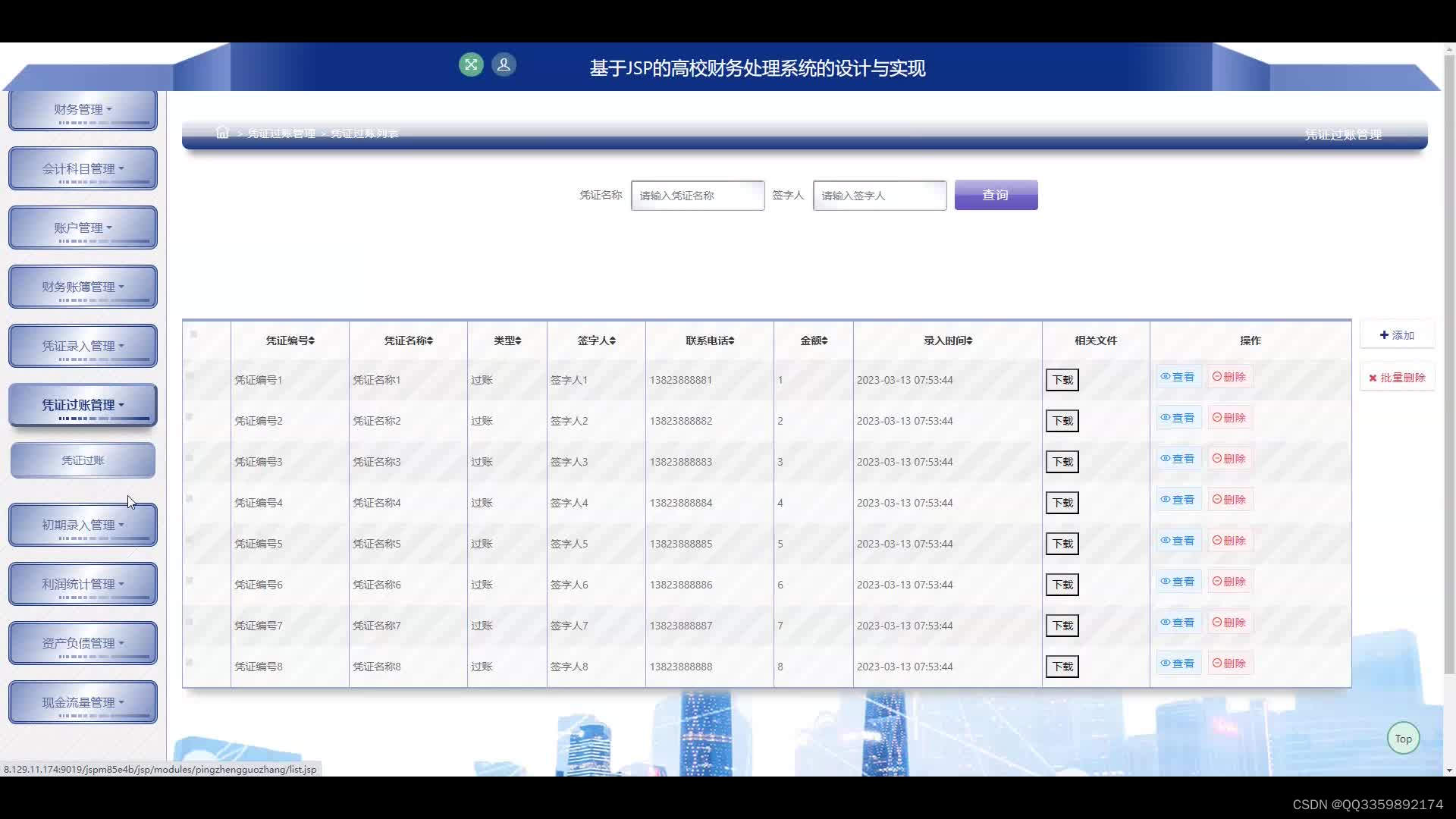
Task: Click phone number 13823888886 cell
Action: (x=709, y=585)
